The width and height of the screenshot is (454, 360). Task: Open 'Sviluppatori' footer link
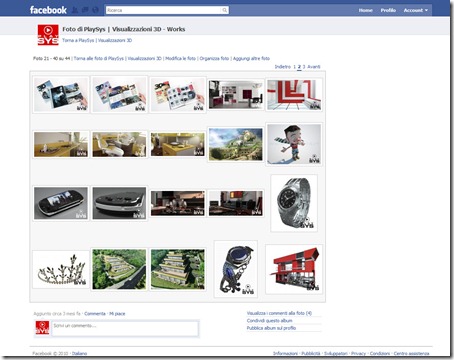click(336, 353)
